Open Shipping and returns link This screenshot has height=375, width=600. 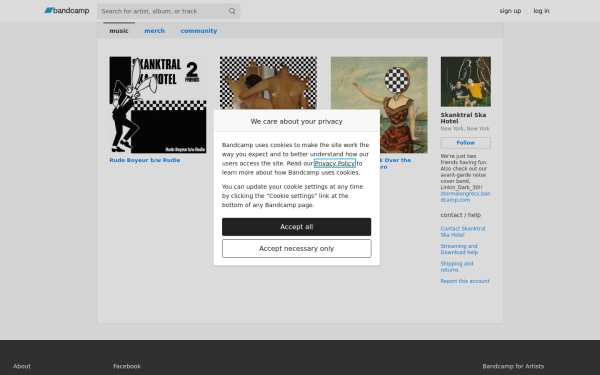pos(457,267)
